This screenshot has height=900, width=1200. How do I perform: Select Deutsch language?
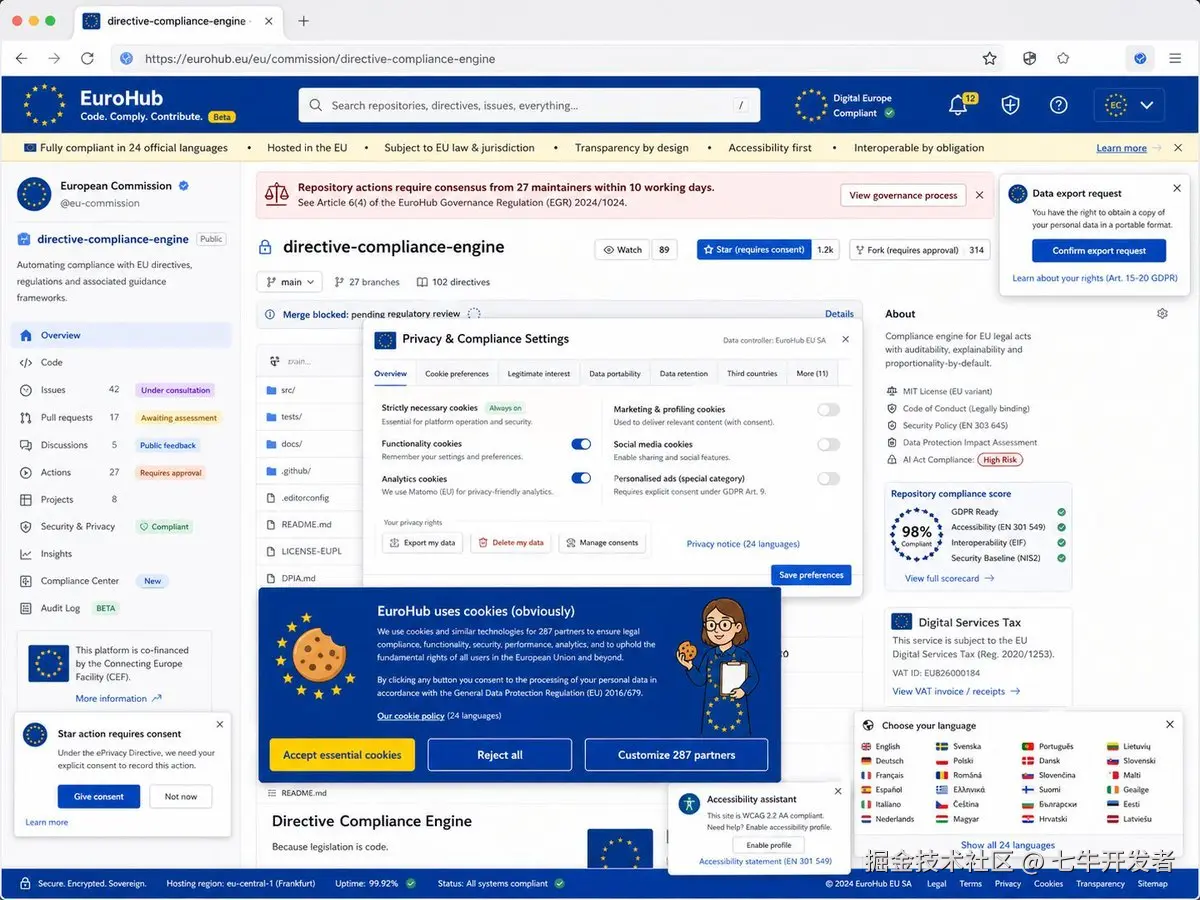(x=883, y=761)
